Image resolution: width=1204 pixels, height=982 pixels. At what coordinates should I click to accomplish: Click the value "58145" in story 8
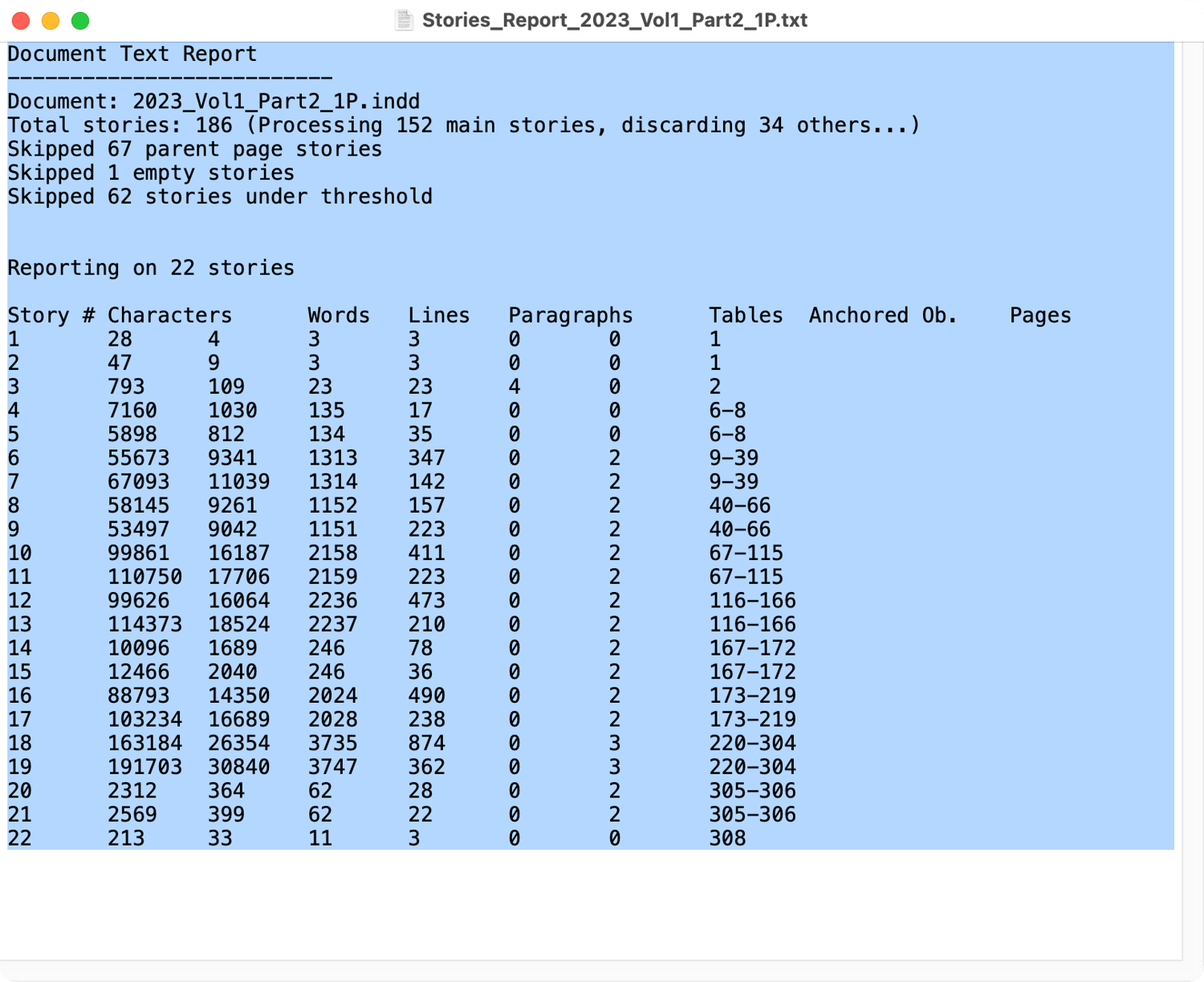click(x=139, y=505)
